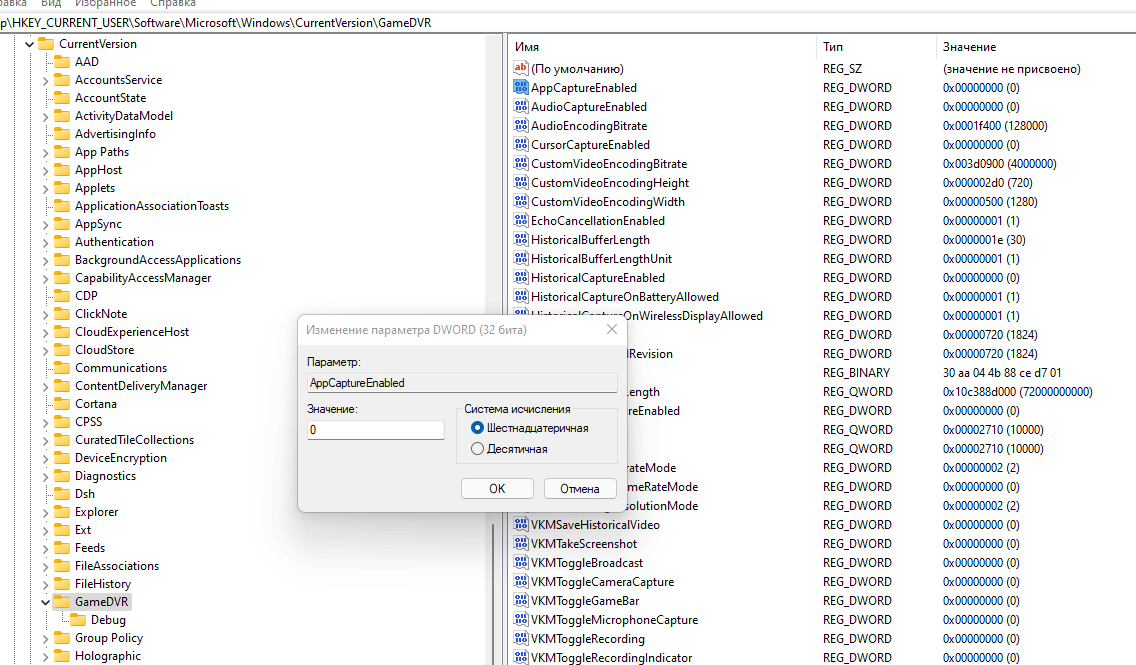The image size is (1136, 665).
Task: Click the HistoricalCaptureOnBatteryAllowed DWORD icon
Action: tap(520, 296)
